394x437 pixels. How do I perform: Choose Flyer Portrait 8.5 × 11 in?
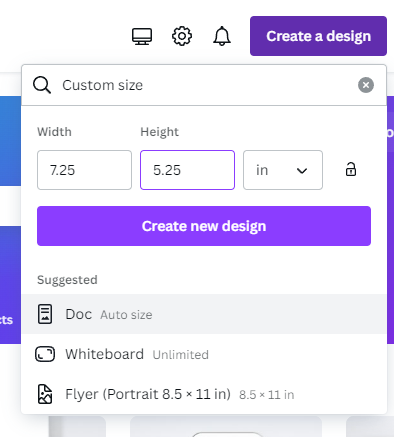click(x=204, y=394)
